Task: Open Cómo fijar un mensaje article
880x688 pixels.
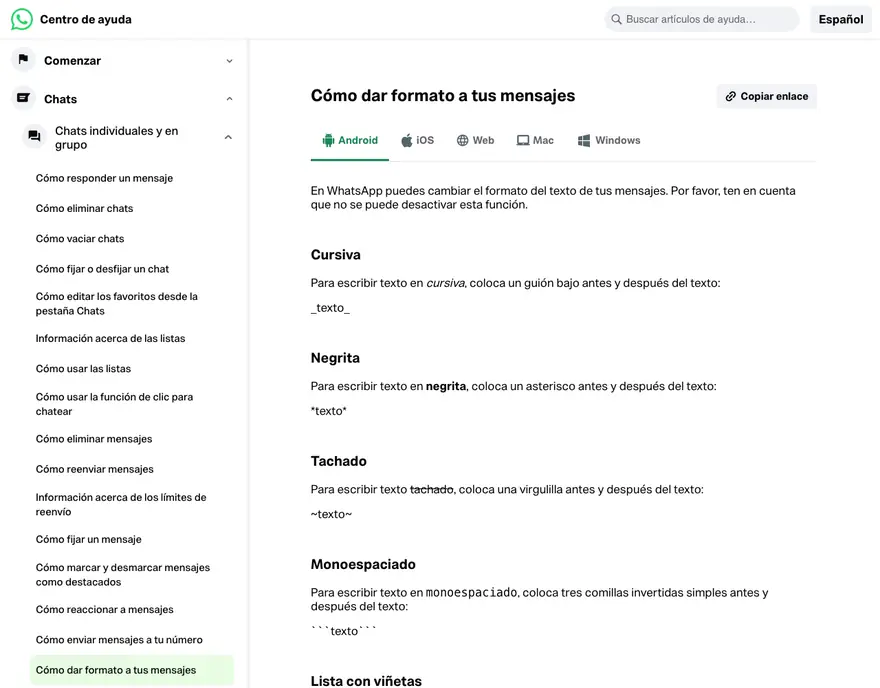Action: tap(88, 539)
